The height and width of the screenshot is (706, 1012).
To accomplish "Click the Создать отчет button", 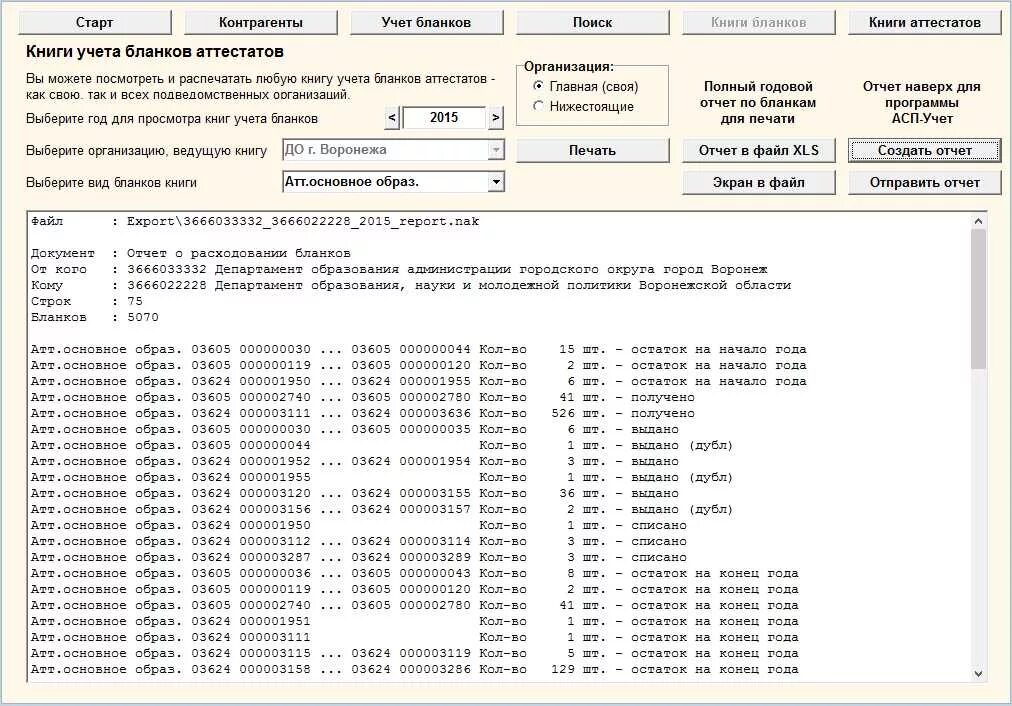I will coord(924,150).
